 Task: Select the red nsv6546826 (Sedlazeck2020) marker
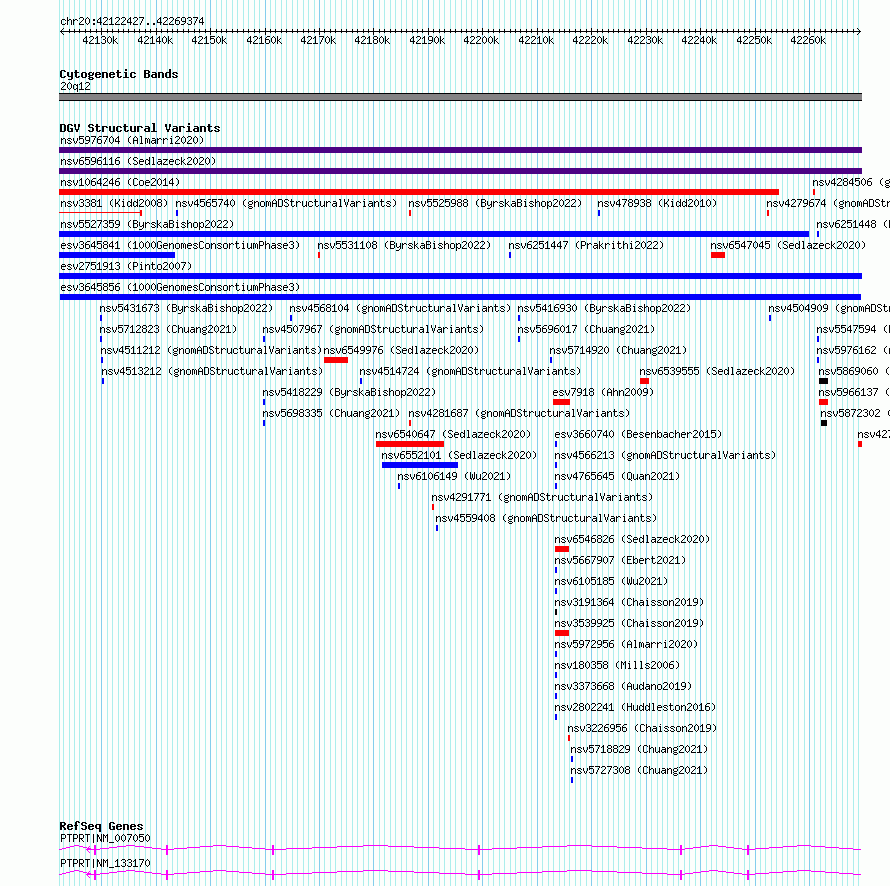coord(562,549)
